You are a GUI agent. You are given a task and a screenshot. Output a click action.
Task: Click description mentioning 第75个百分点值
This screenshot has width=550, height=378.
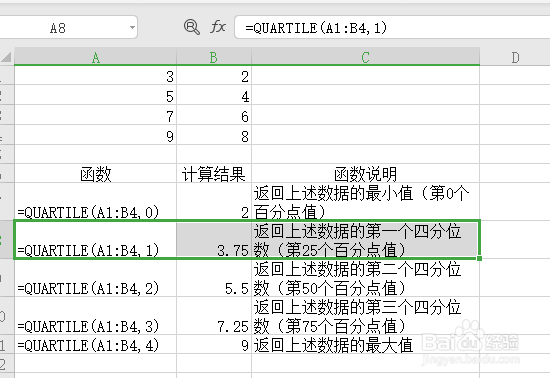click(365, 316)
